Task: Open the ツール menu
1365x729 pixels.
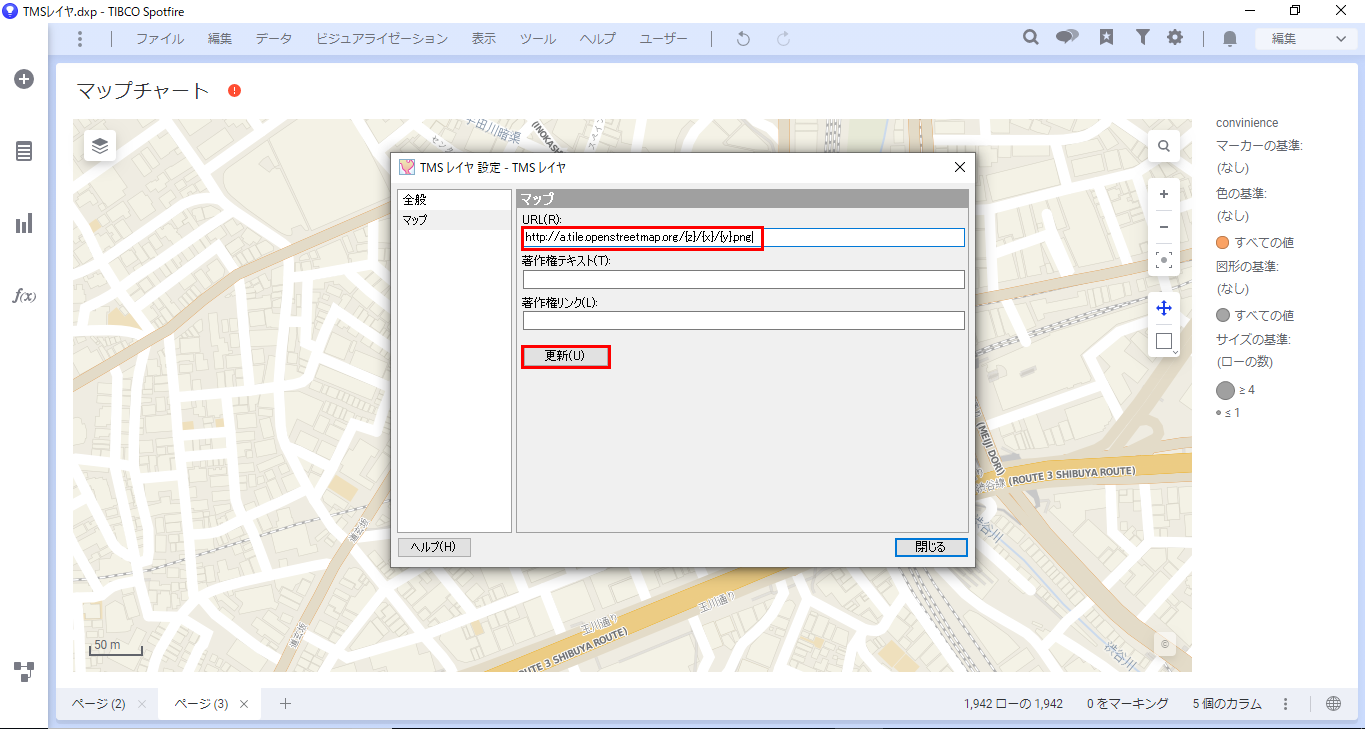Action: (x=538, y=39)
